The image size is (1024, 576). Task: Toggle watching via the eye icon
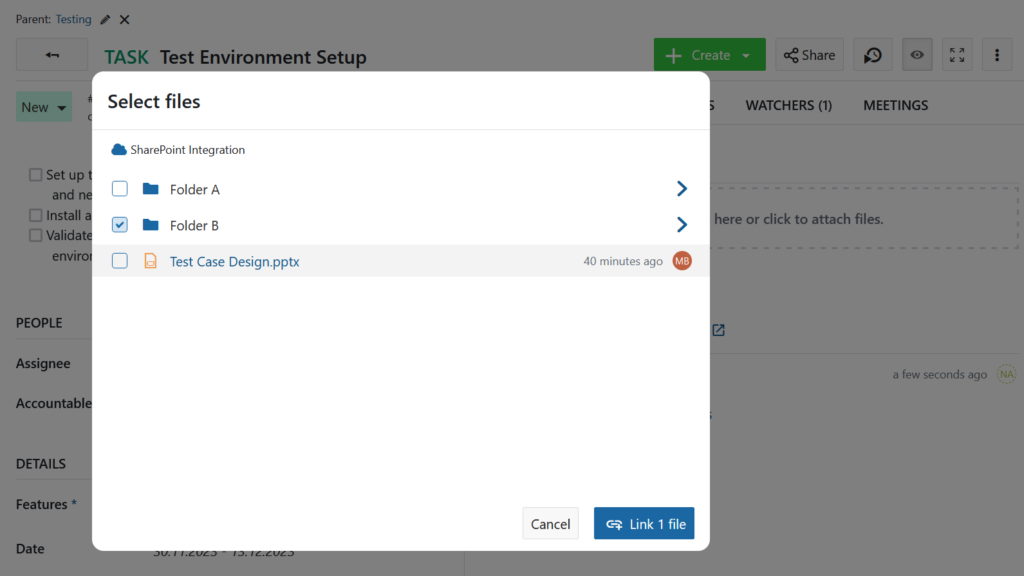(916, 54)
